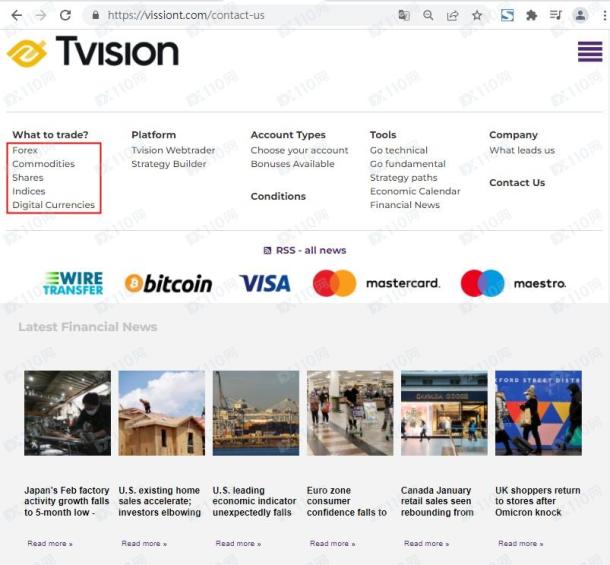The height and width of the screenshot is (565, 610).
Task: Click the share page icon
Action: [x=452, y=16]
